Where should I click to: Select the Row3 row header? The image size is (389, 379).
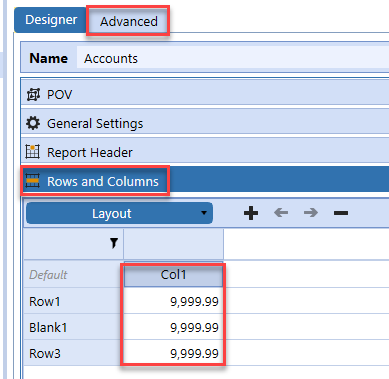click(73, 353)
